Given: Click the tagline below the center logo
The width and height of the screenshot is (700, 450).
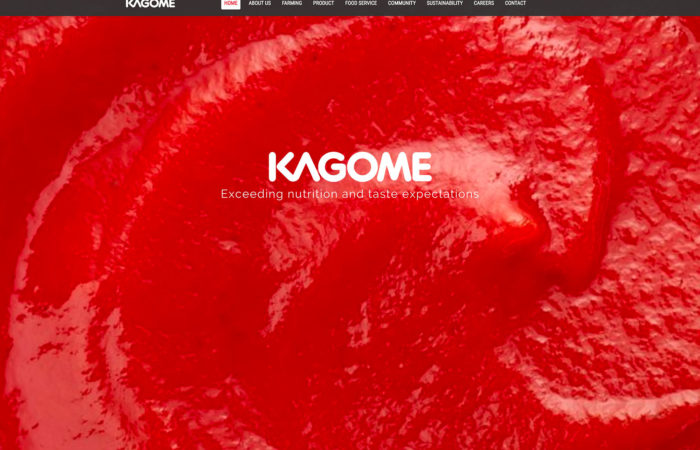Looking at the screenshot, I should click(x=350, y=194).
